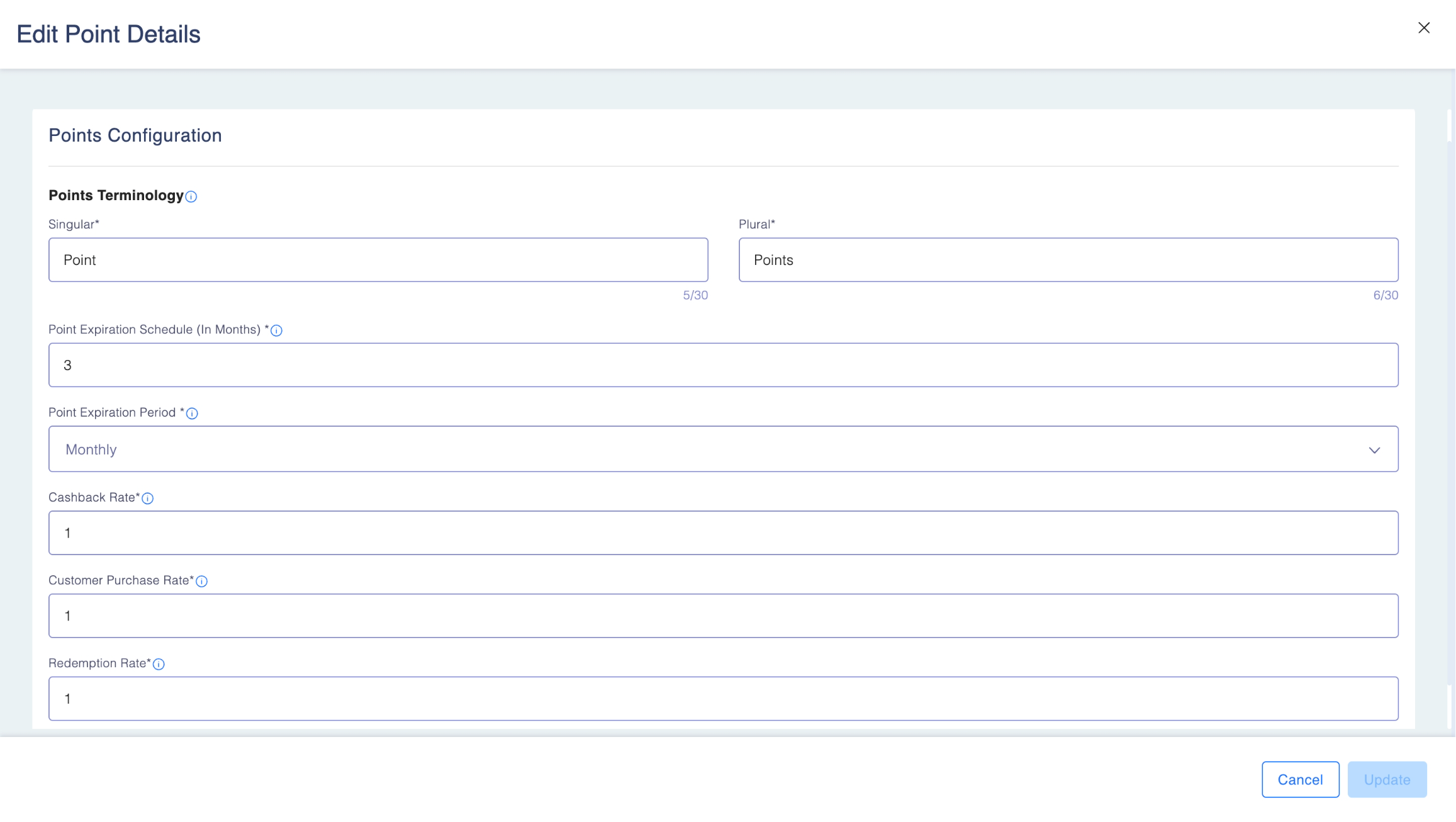Focus the Redemption Rate input field

(723, 699)
